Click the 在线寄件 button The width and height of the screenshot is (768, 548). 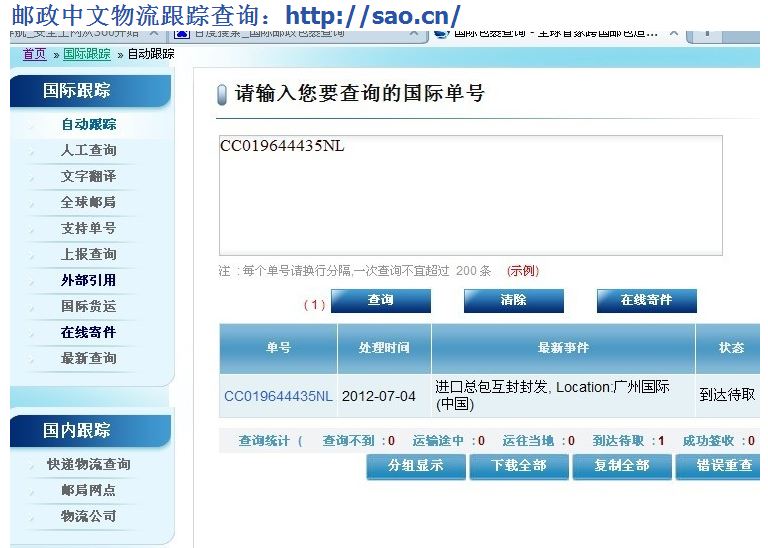[x=646, y=300]
